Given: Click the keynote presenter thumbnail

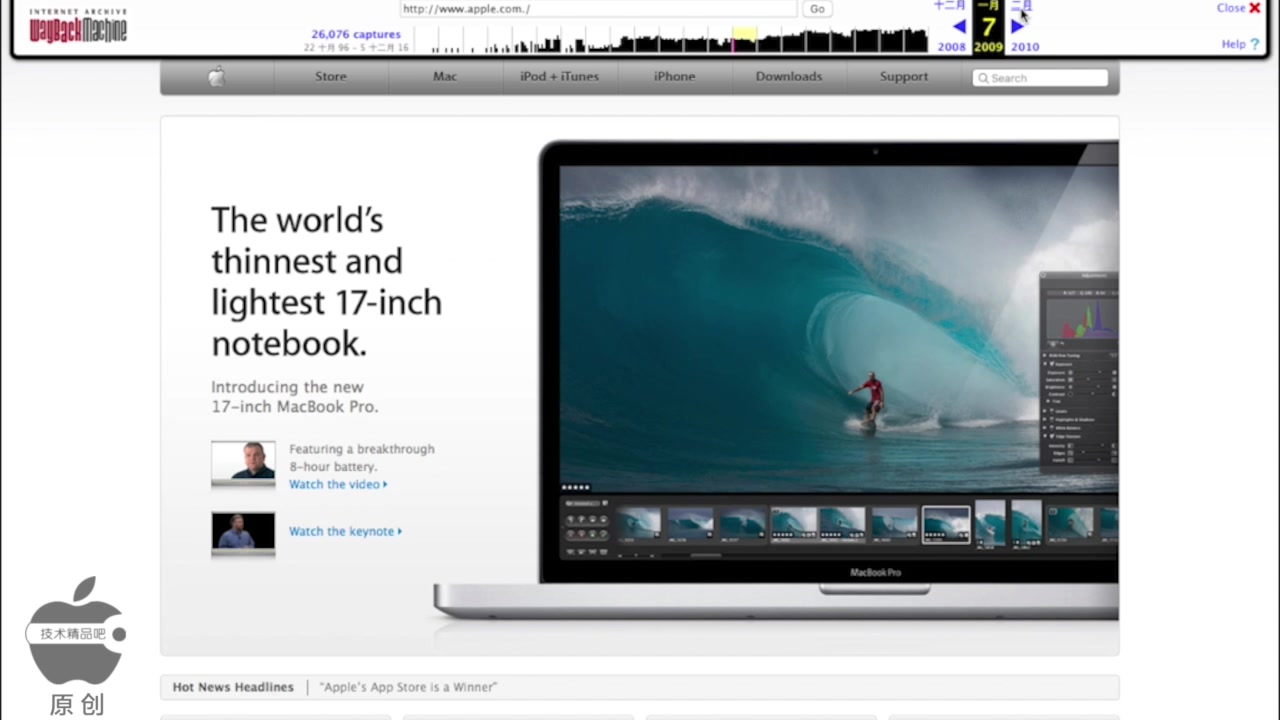Looking at the screenshot, I should pyautogui.click(x=243, y=532).
